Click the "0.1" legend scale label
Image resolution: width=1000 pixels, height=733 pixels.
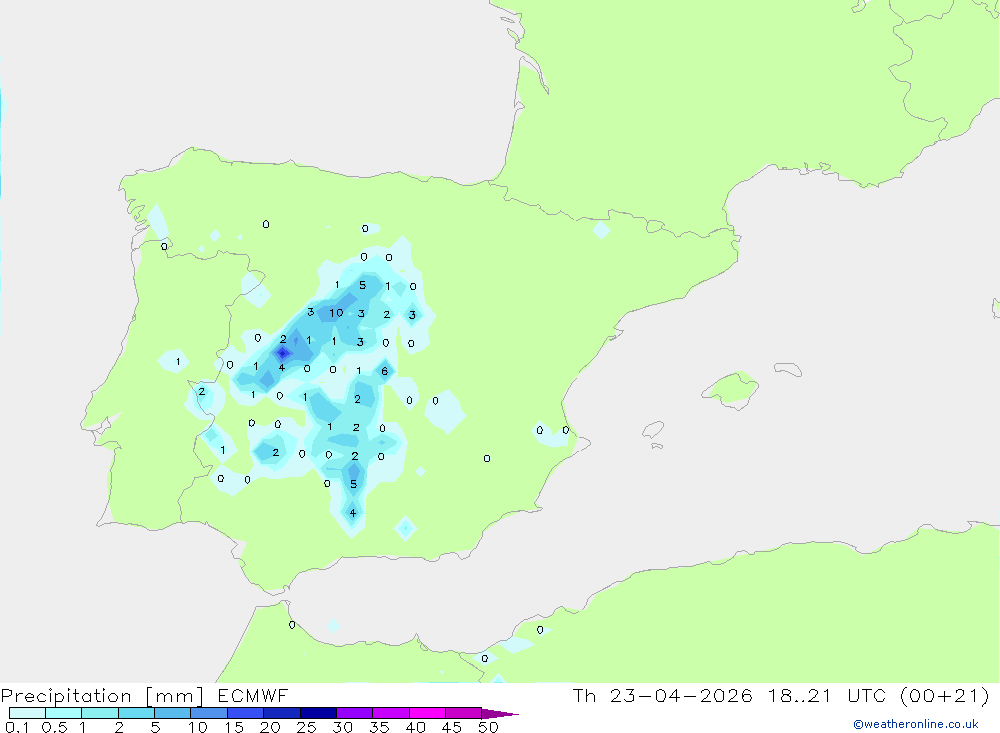[17, 727]
